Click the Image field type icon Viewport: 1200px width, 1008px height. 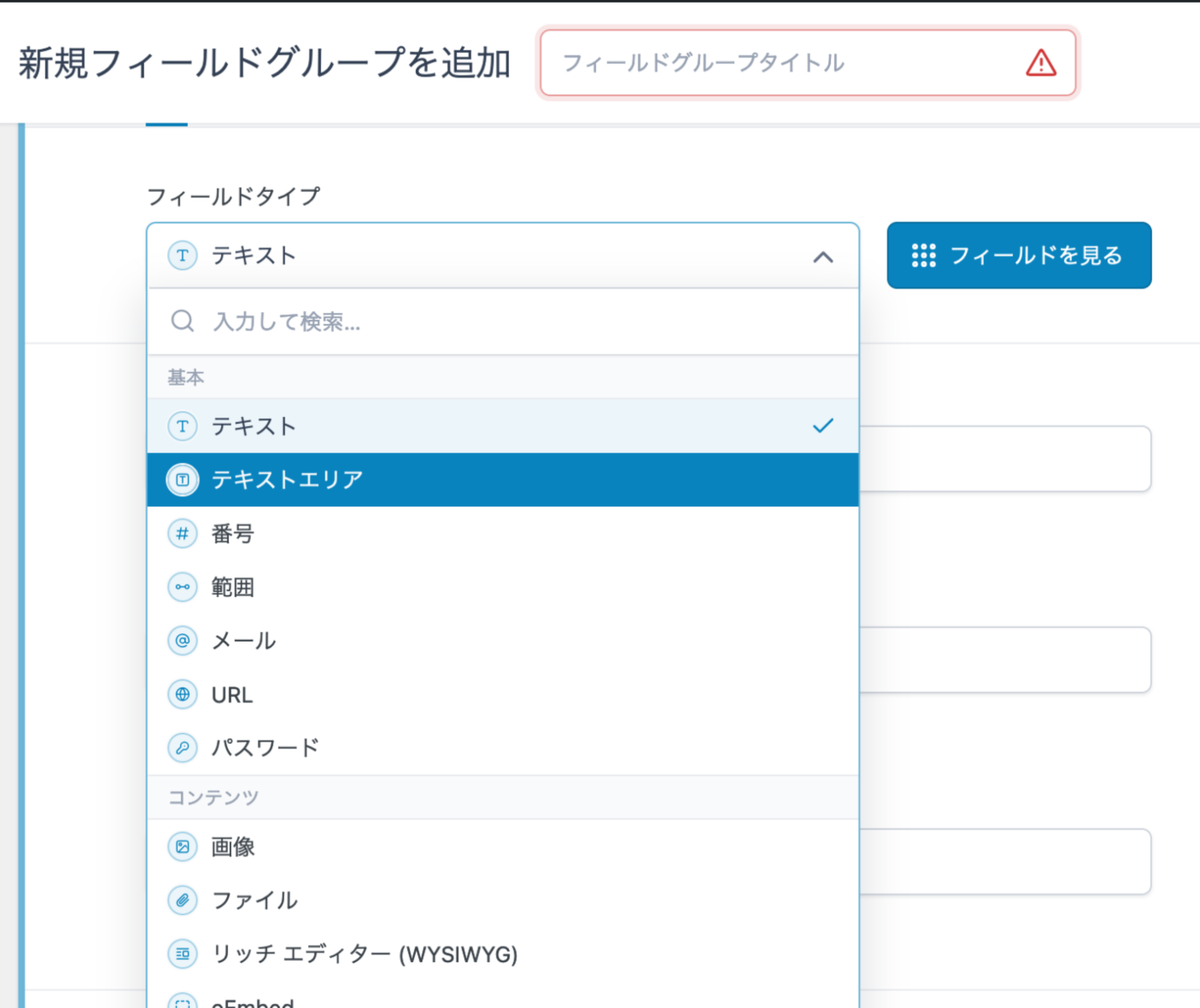pyautogui.click(x=182, y=846)
